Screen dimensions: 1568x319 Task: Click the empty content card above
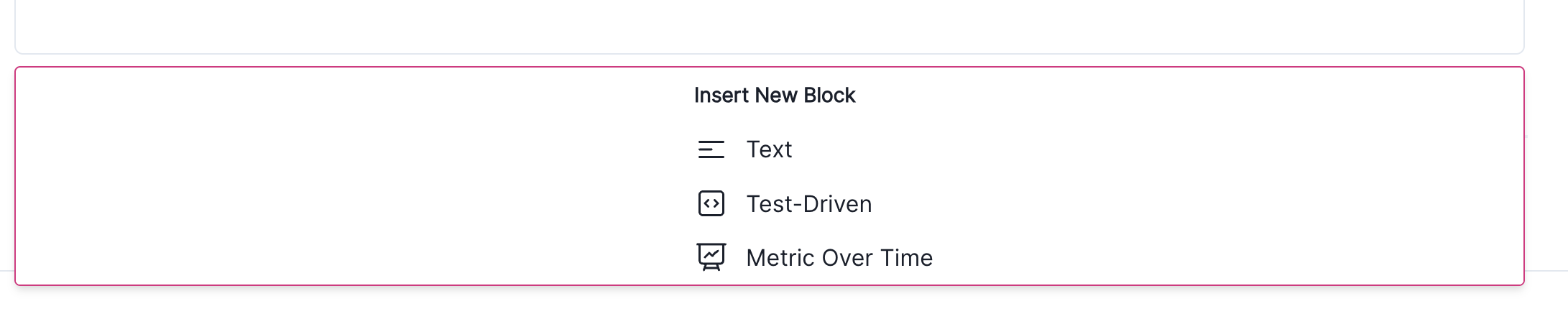point(769,25)
